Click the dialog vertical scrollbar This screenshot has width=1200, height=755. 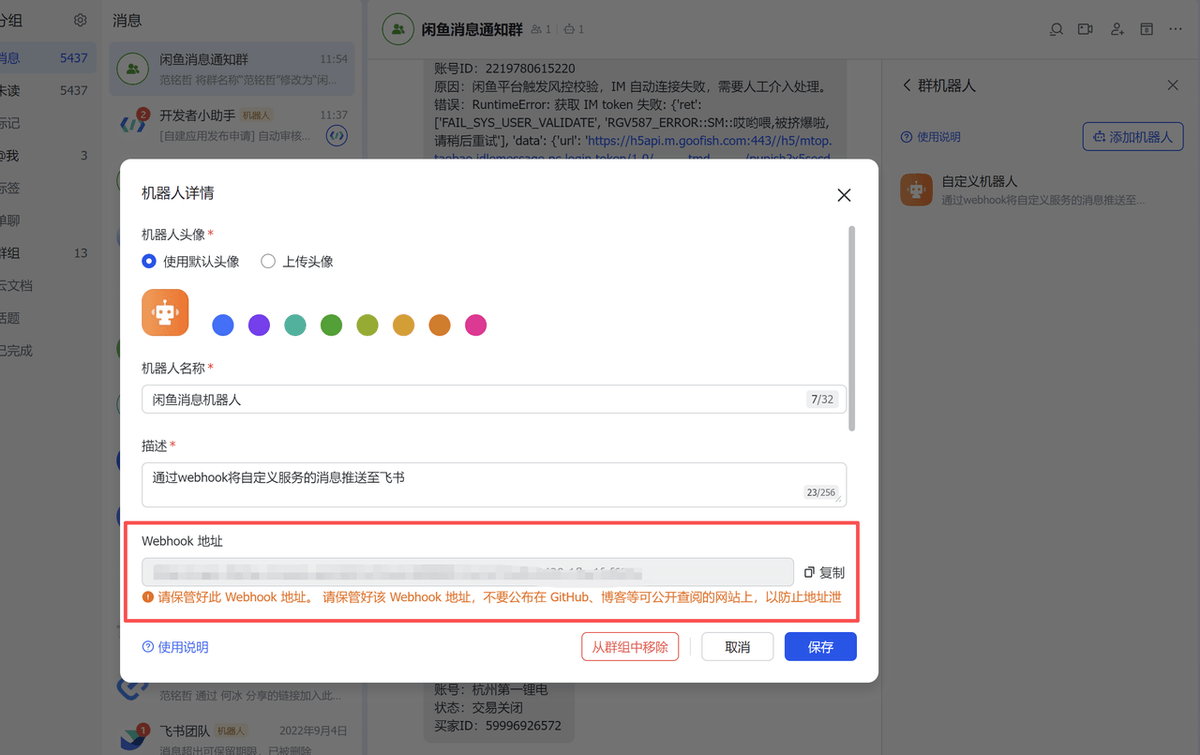click(x=852, y=328)
